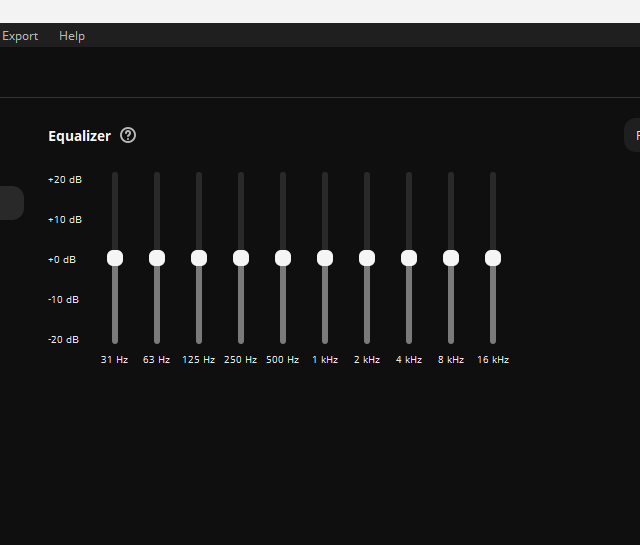Click the partially visible button at left edge
Screen dimensions: 640x545
pyautogui.click(x=10, y=203)
